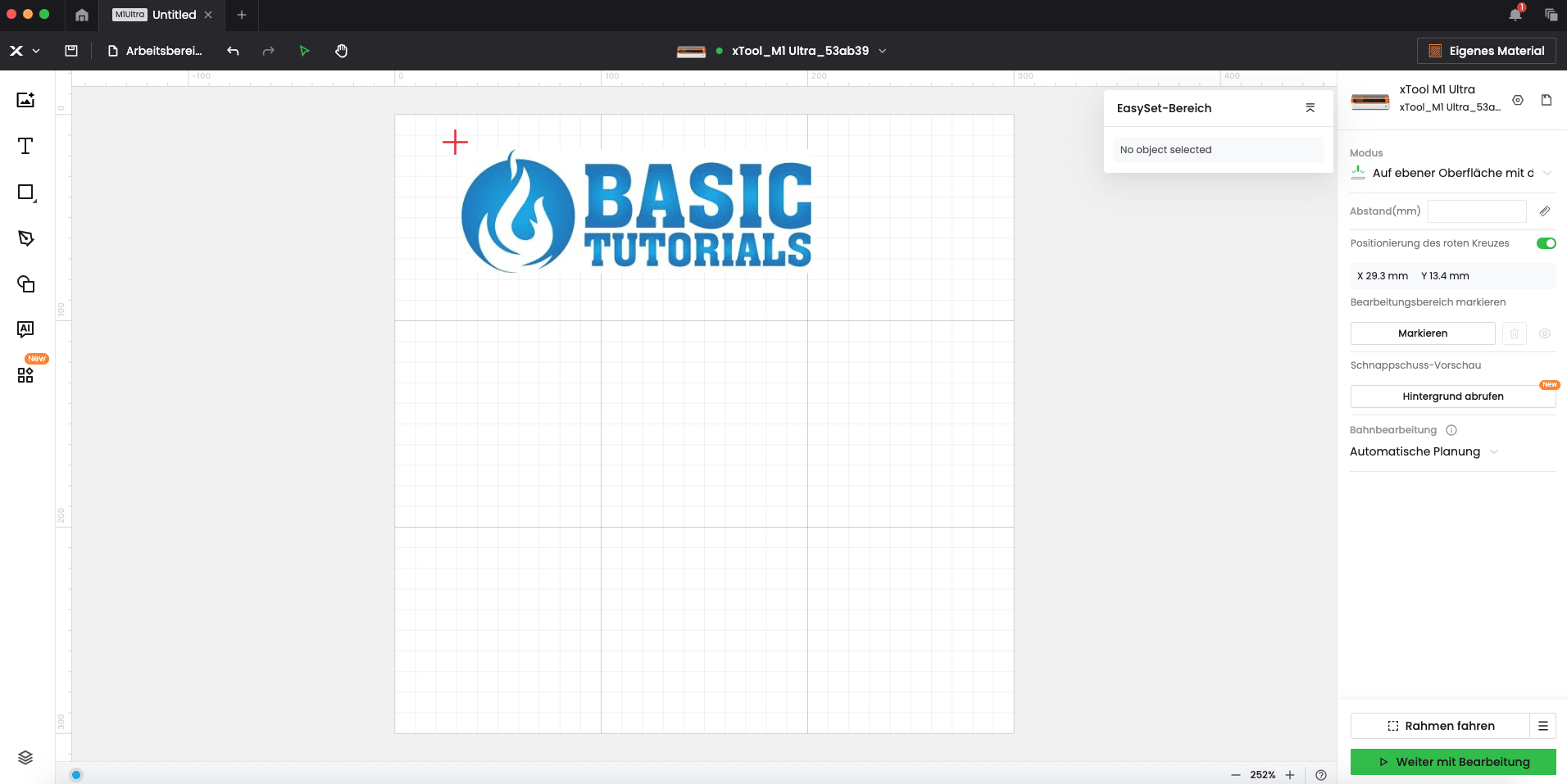Switch to the Untitled project tab
1567x784 pixels.
coord(163,15)
